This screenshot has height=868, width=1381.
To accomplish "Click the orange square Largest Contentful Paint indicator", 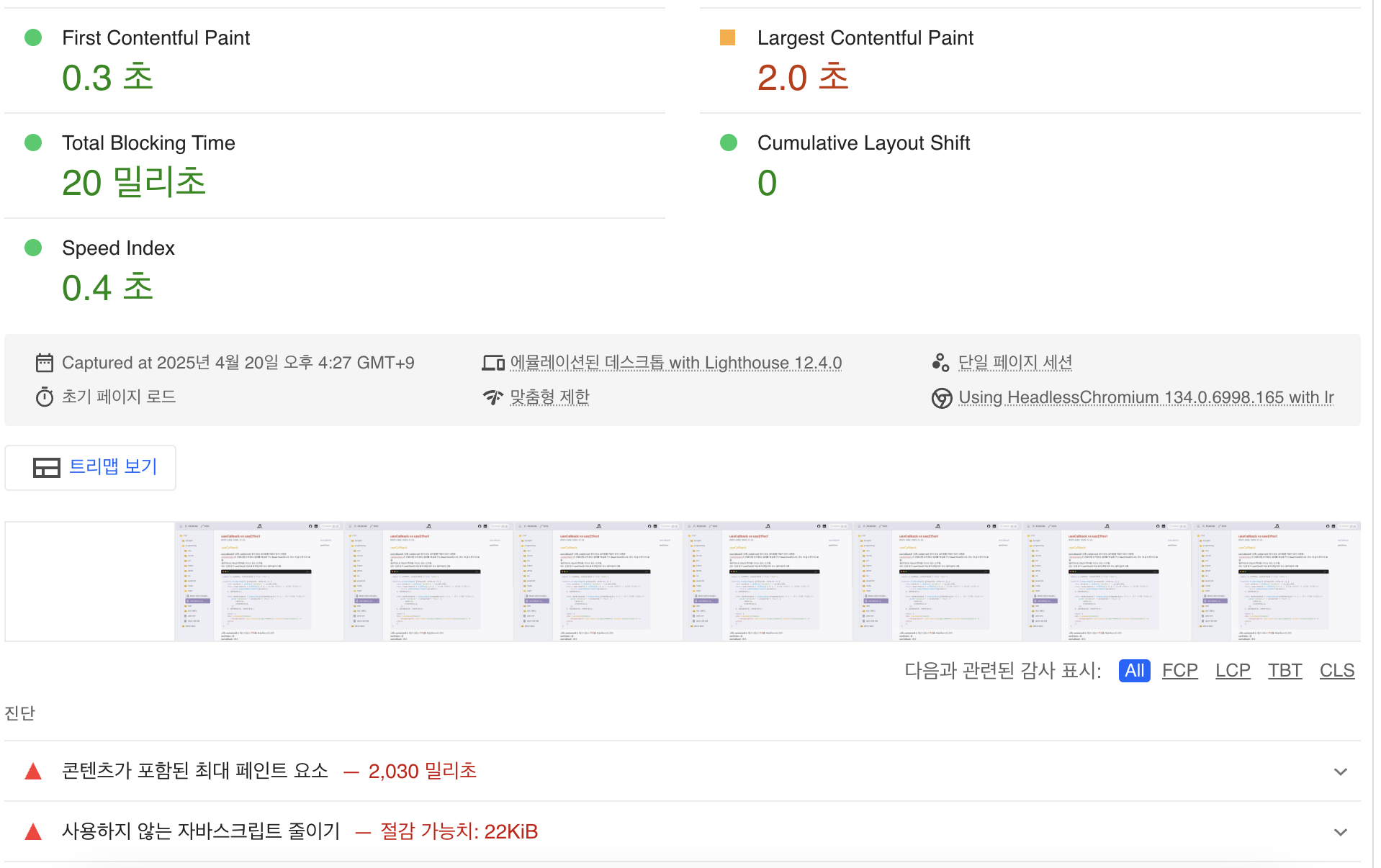I will 728,38.
